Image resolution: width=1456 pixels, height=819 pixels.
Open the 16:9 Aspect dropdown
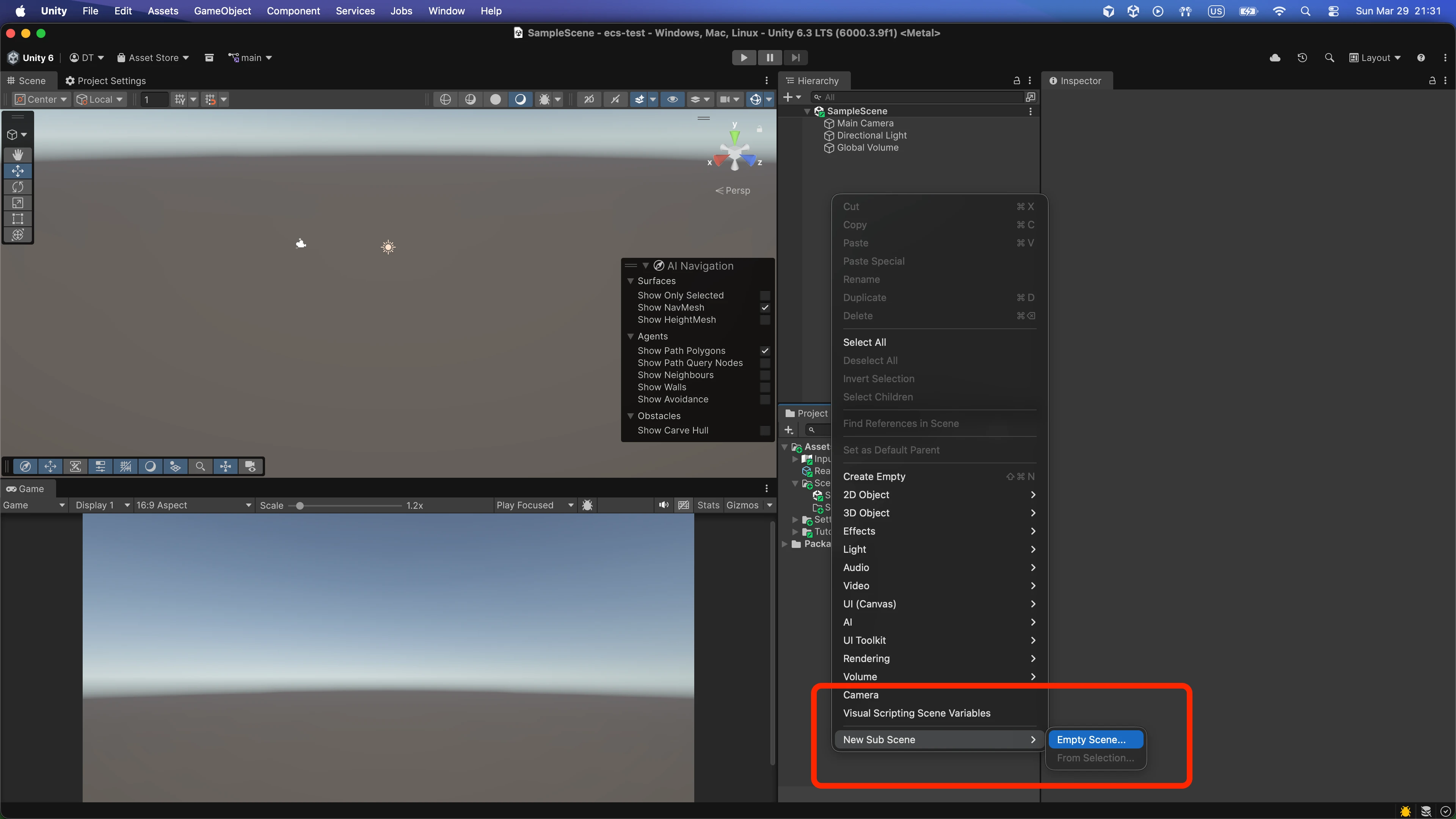pos(193,505)
